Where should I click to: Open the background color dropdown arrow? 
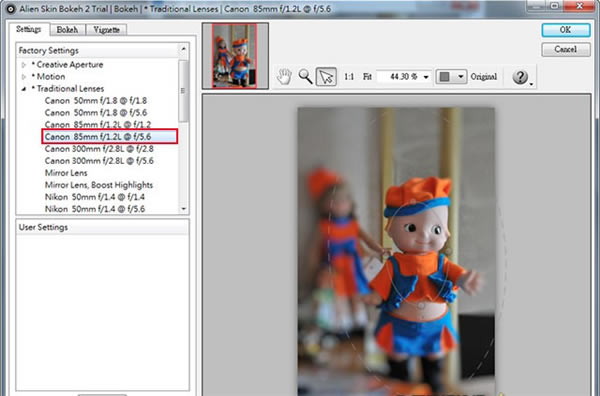pos(461,77)
